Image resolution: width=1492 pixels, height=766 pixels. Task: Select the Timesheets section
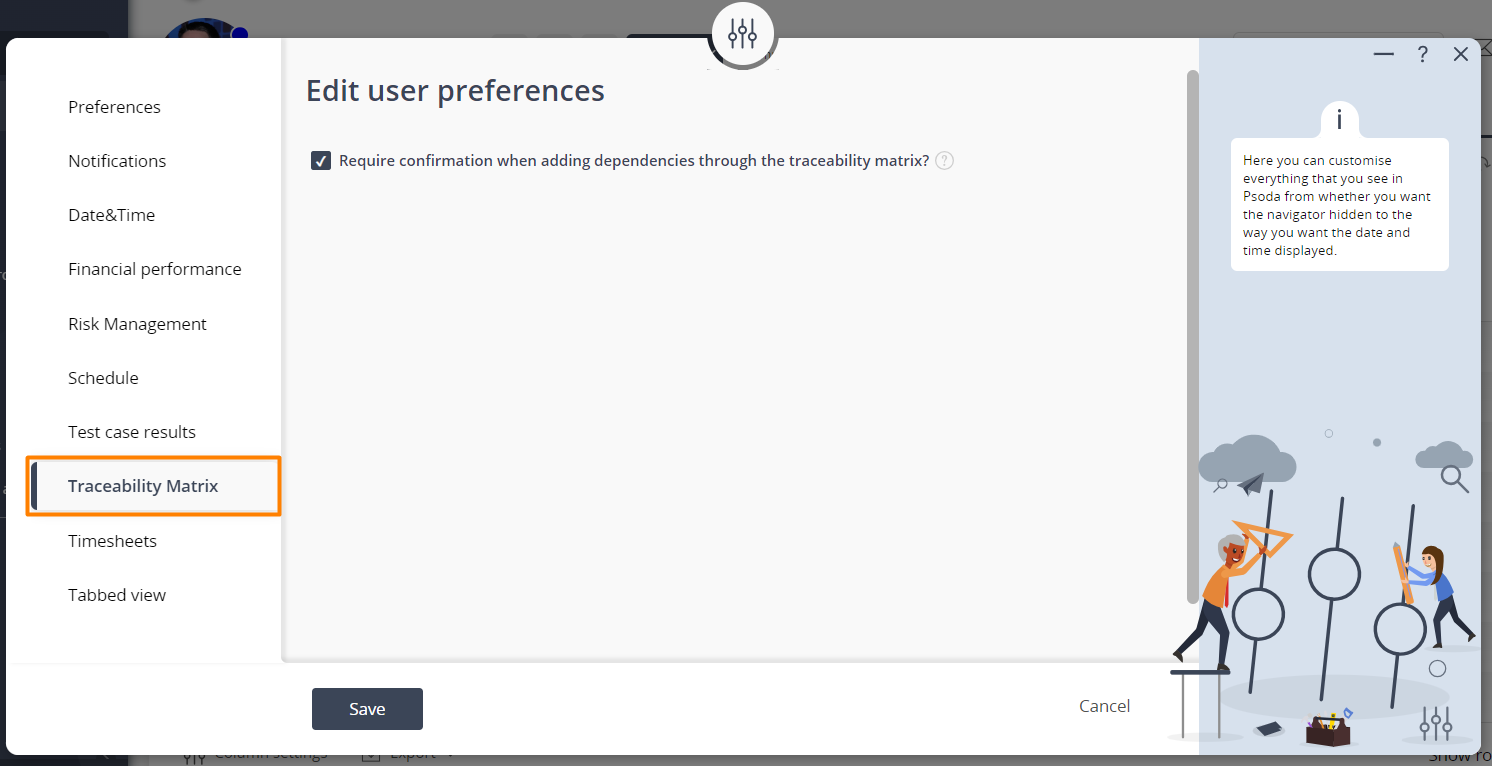112,541
